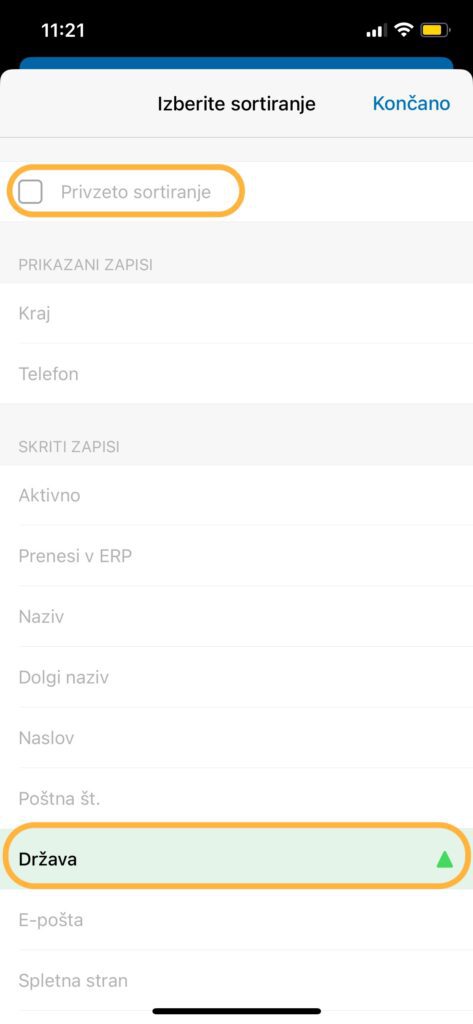Tap the home indicator bar
The image size is (473, 1024).
[x=236, y=1011]
